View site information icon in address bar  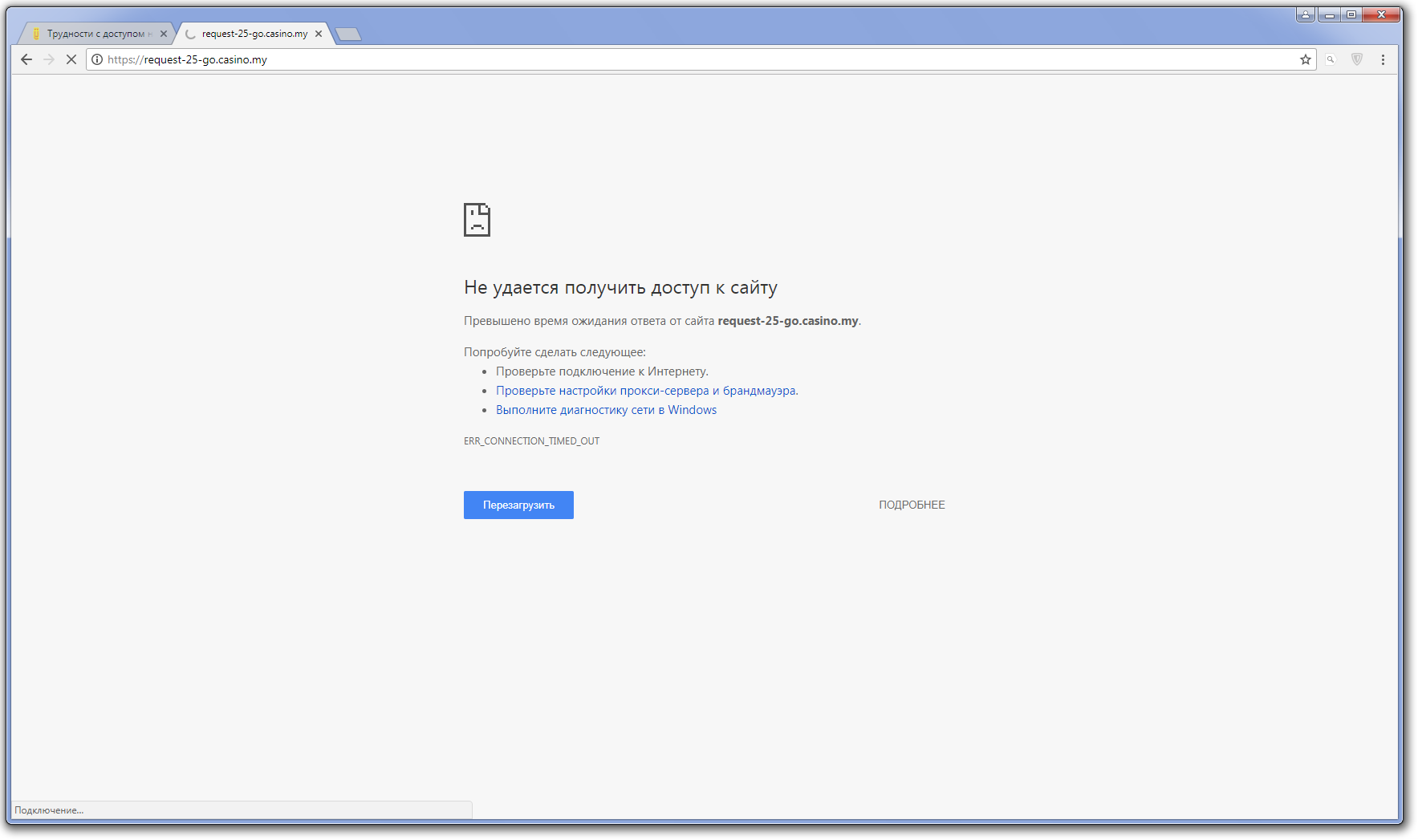pyautogui.click(x=97, y=59)
